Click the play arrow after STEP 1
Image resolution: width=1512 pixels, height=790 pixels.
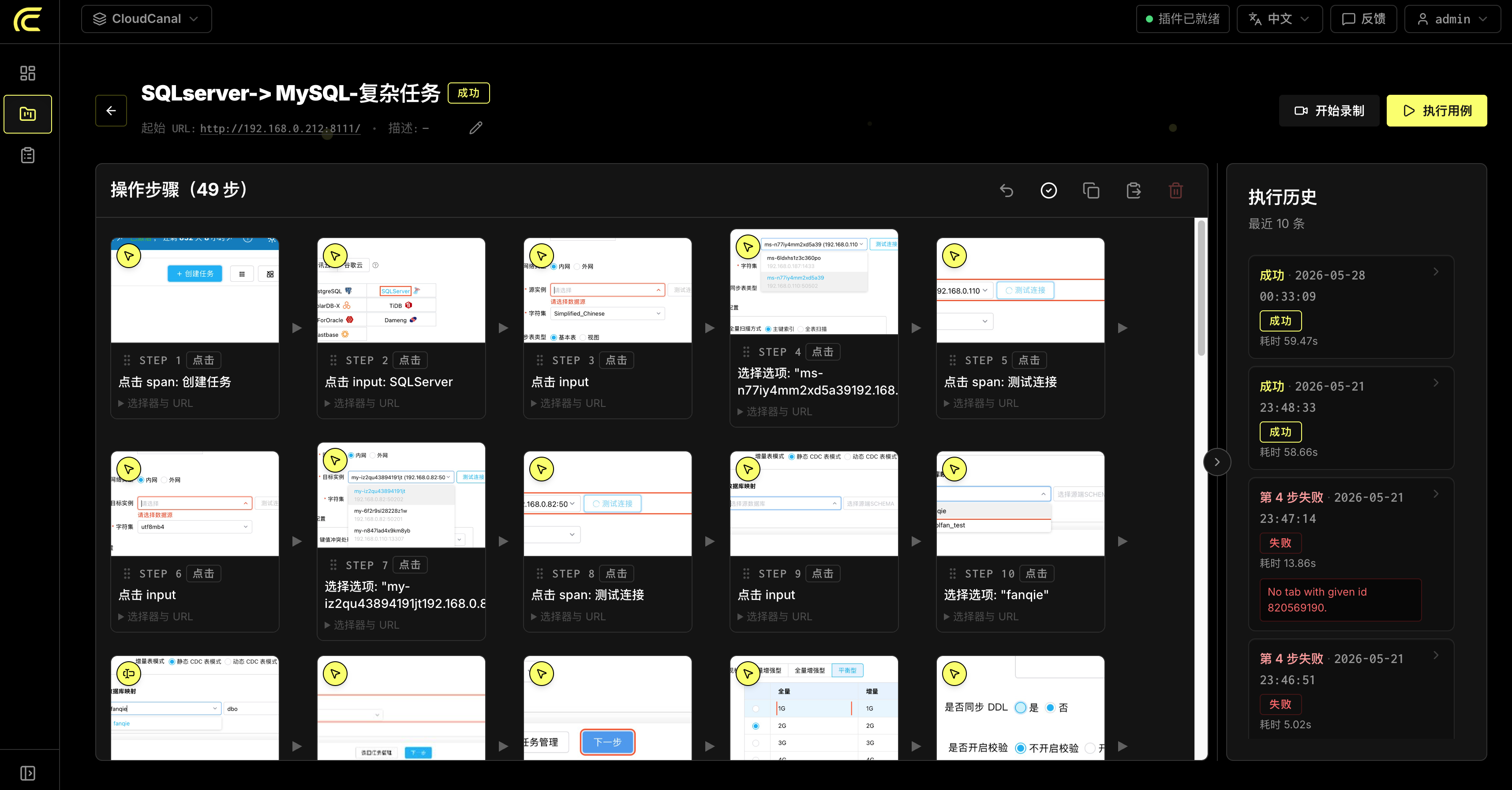[x=297, y=328]
